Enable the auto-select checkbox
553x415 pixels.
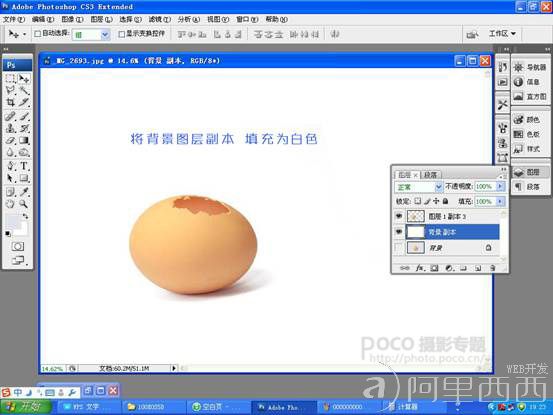pos(37,34)
